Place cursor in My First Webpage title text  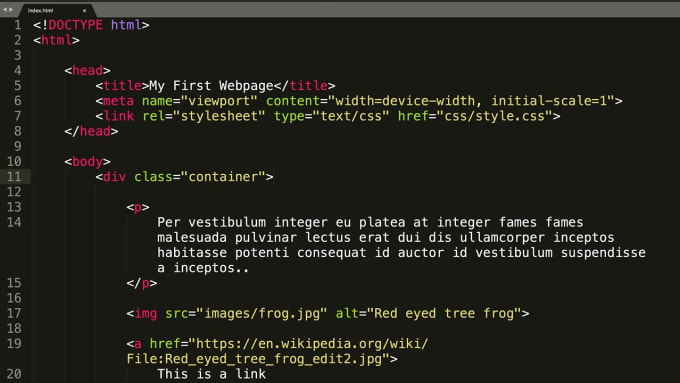tap(211, 85)
